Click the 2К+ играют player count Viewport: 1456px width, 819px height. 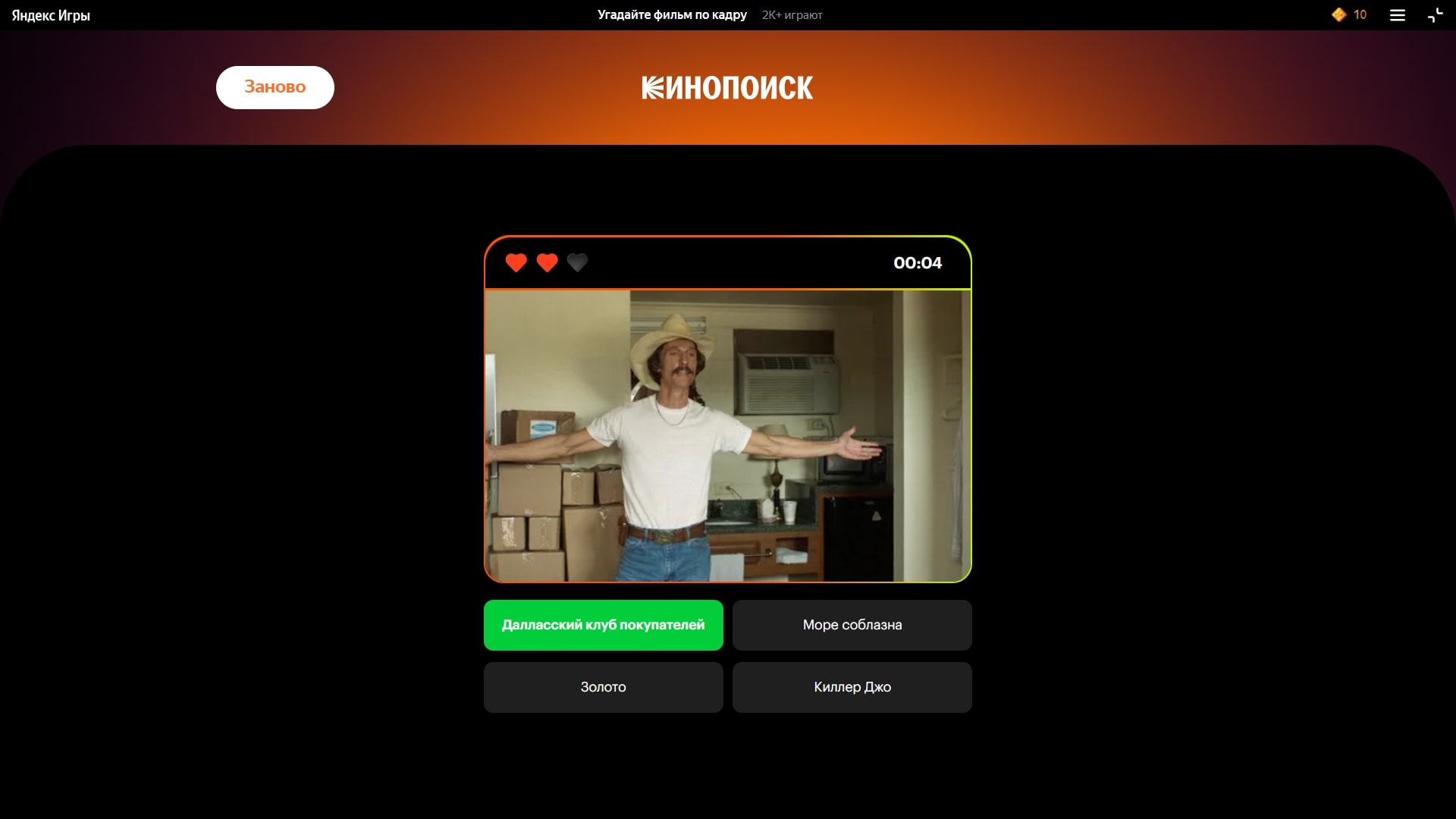(x=791, y=15)
